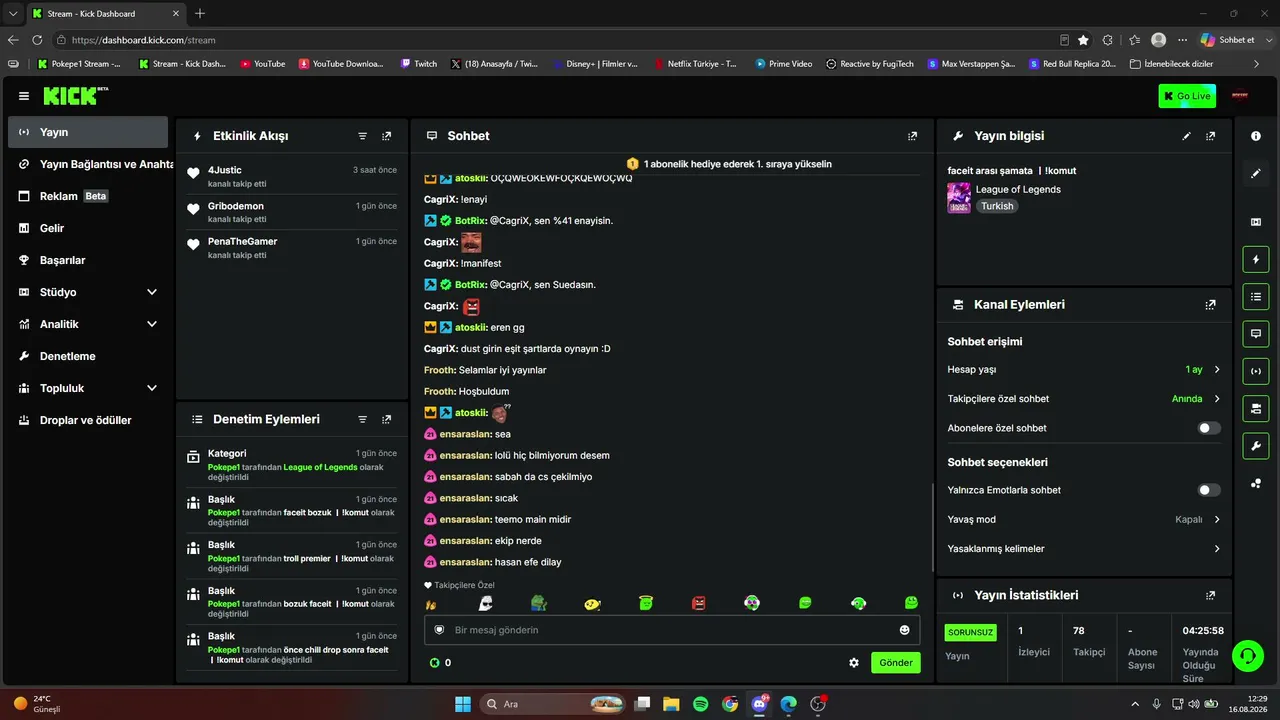Pop out the Sohbet chat panel

point(912,136)
